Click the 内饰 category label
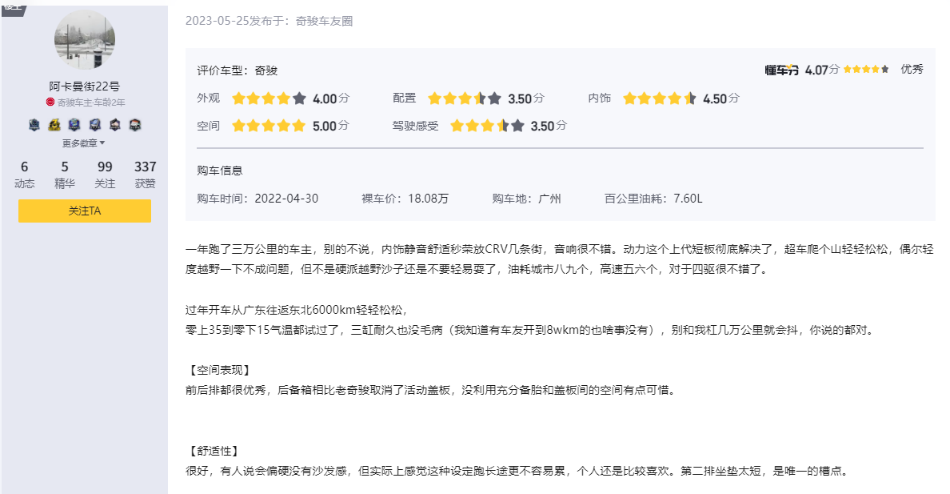 tap(599, 98)
